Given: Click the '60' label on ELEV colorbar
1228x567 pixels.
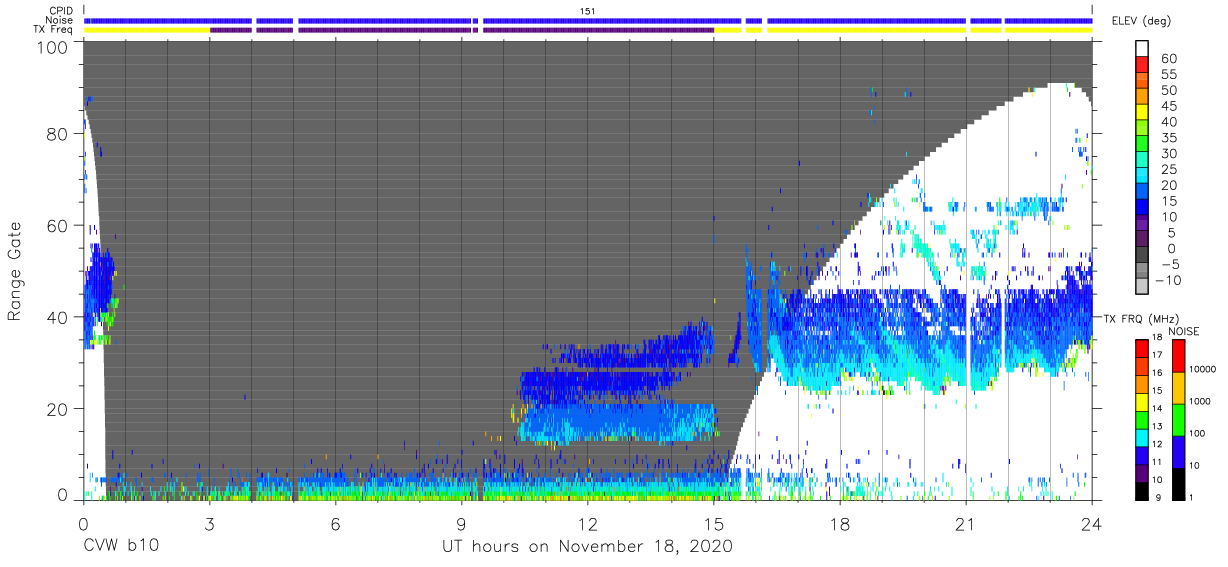Looking at the screenshot, I should tap(1168, 59).
